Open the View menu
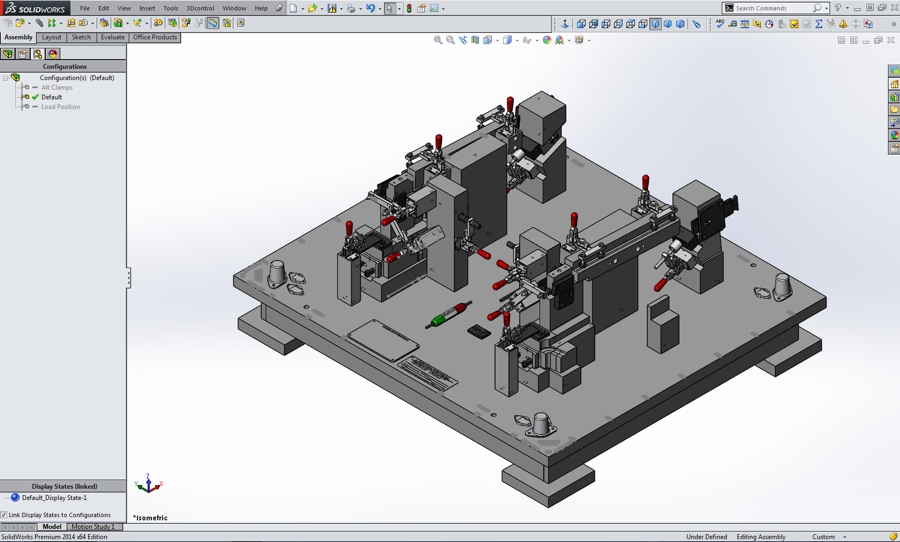 pos(124,8)
